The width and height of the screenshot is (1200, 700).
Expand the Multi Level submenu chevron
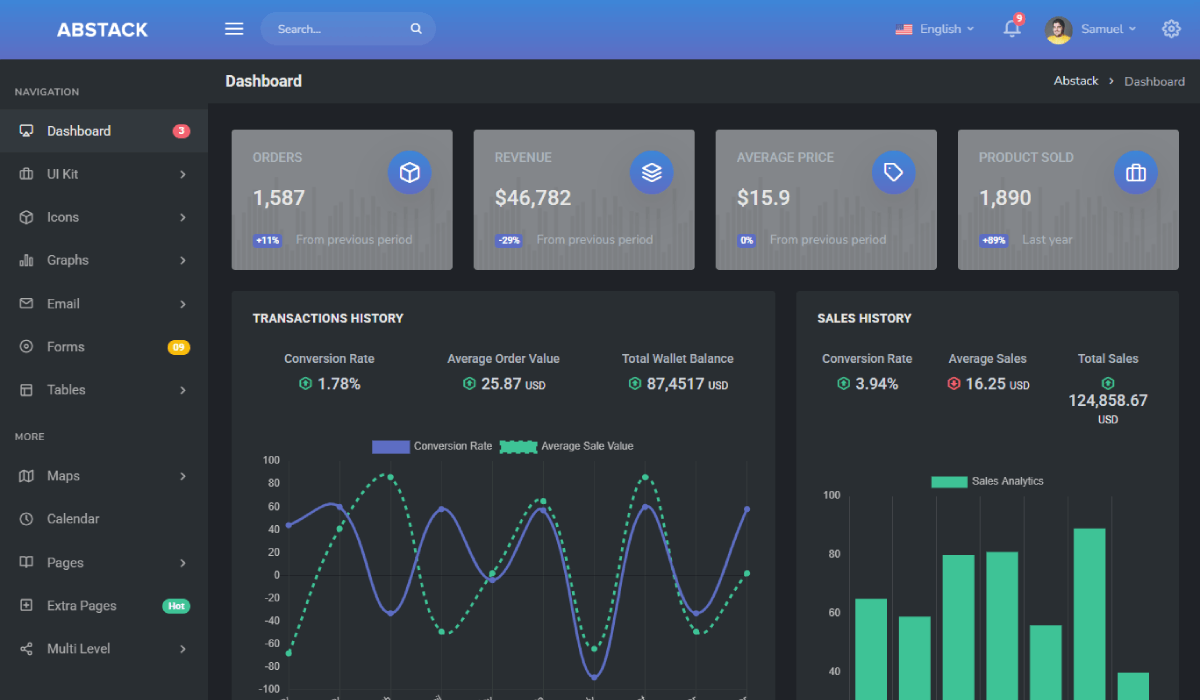click(x=183, y=649)
